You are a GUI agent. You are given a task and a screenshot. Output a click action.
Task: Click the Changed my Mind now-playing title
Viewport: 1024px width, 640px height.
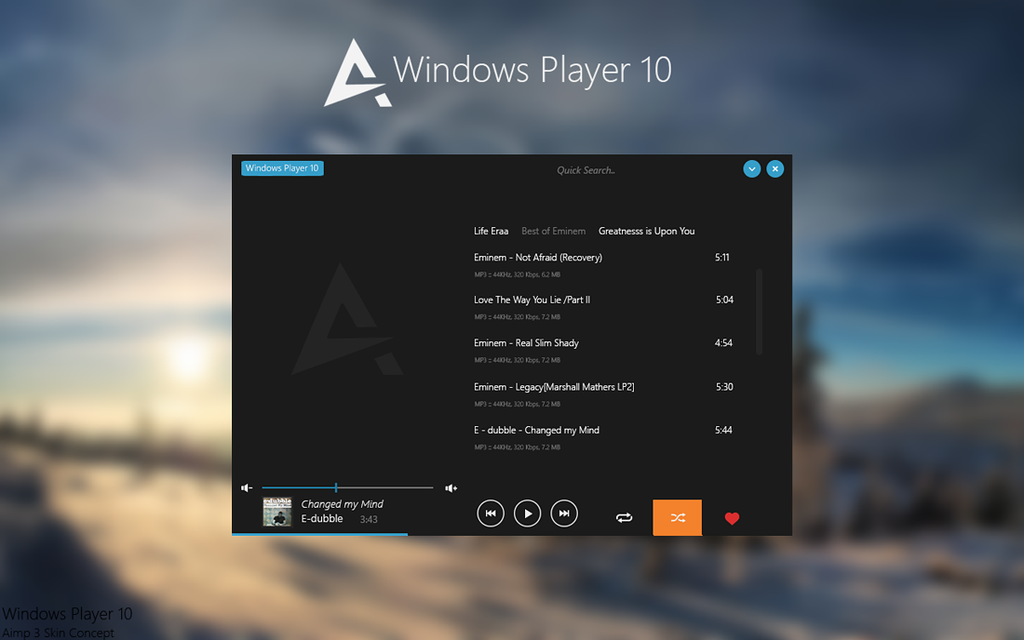342,504
